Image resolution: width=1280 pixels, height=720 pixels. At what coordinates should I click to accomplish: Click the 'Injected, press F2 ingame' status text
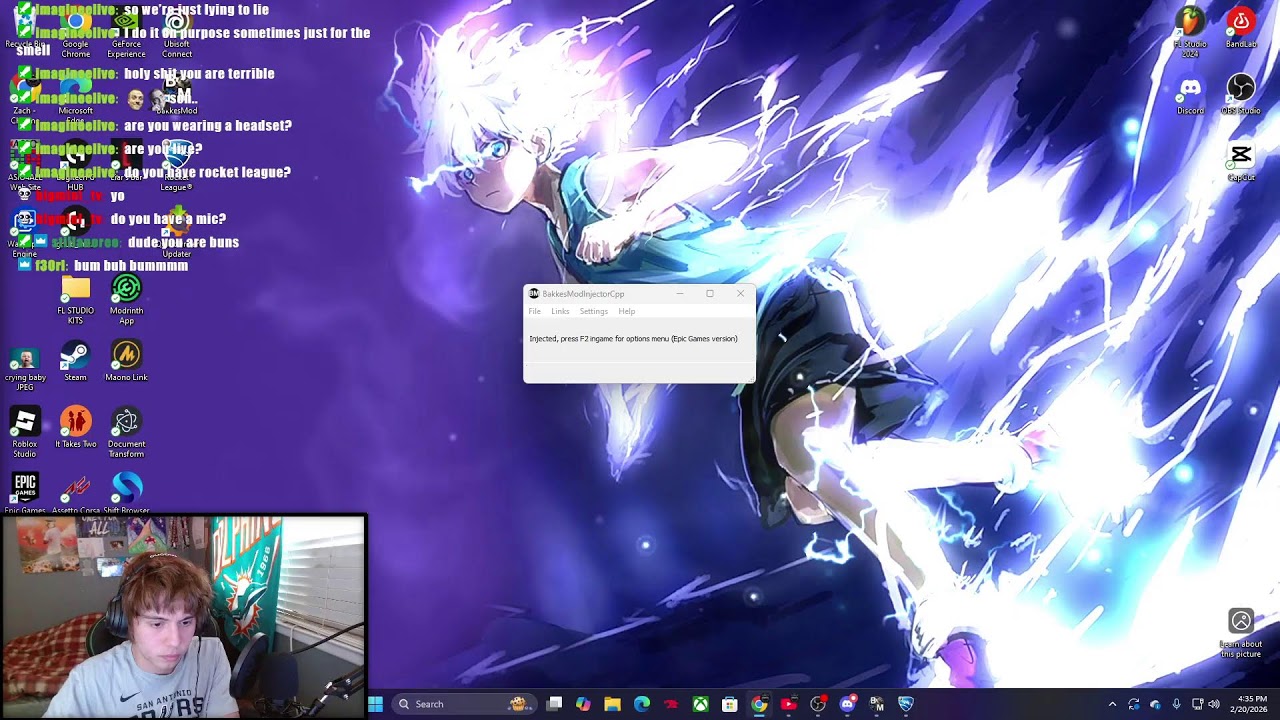(x=633, y=339)
